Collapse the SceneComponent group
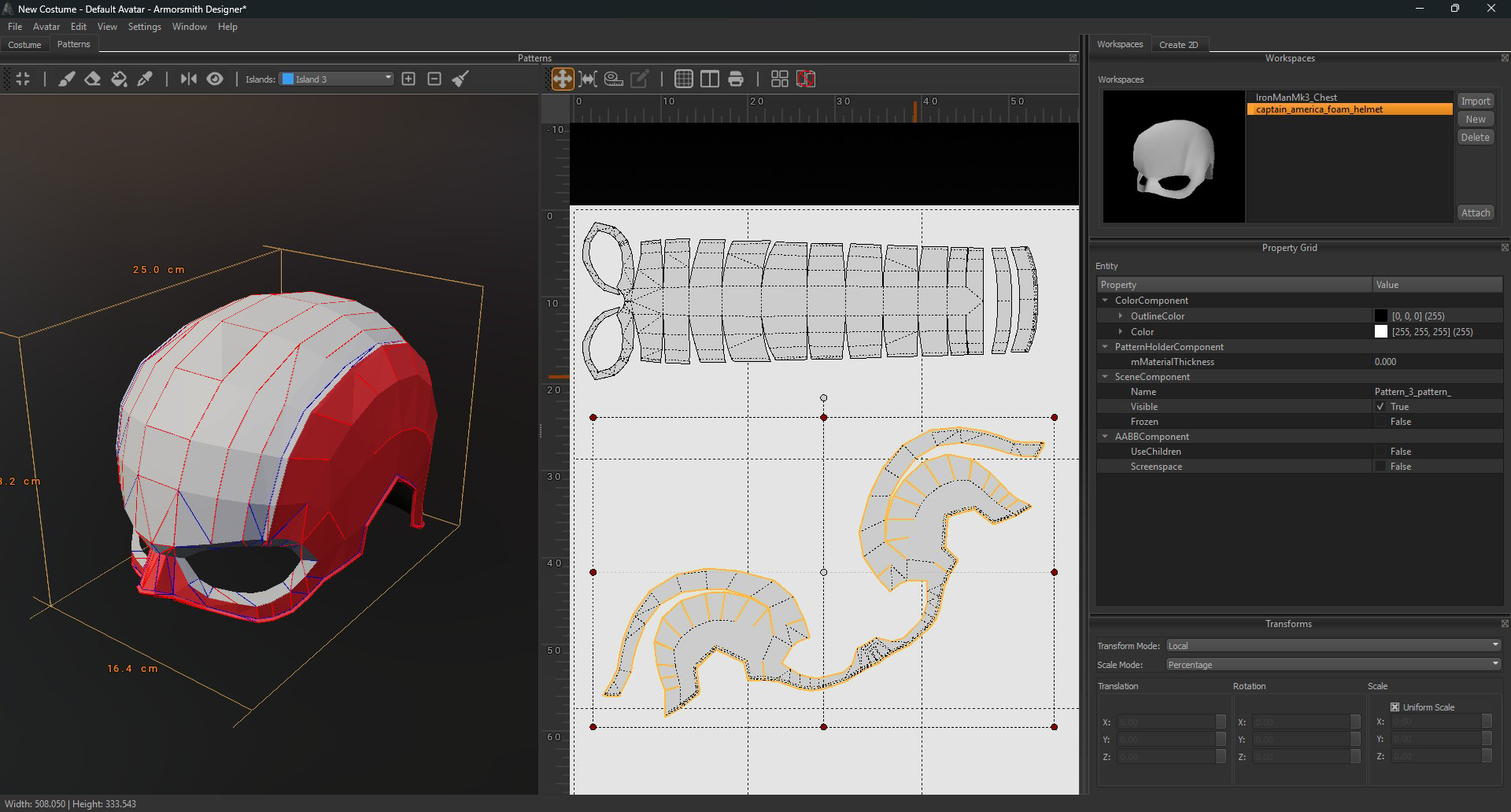The height and width of the screenshot is (812, 1511). tap(1105, 377)
